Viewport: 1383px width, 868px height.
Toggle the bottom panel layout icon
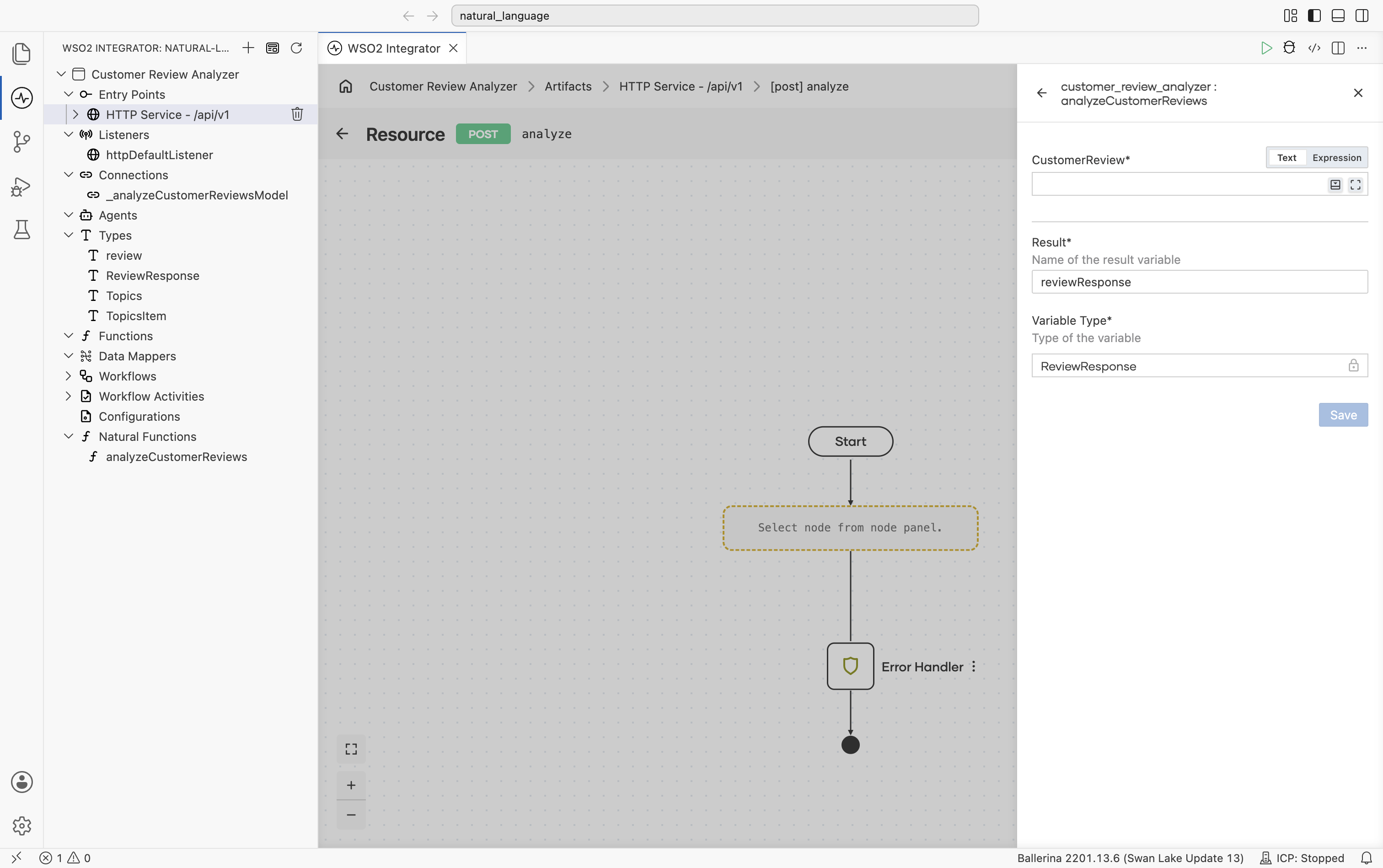click(1338, 16)
